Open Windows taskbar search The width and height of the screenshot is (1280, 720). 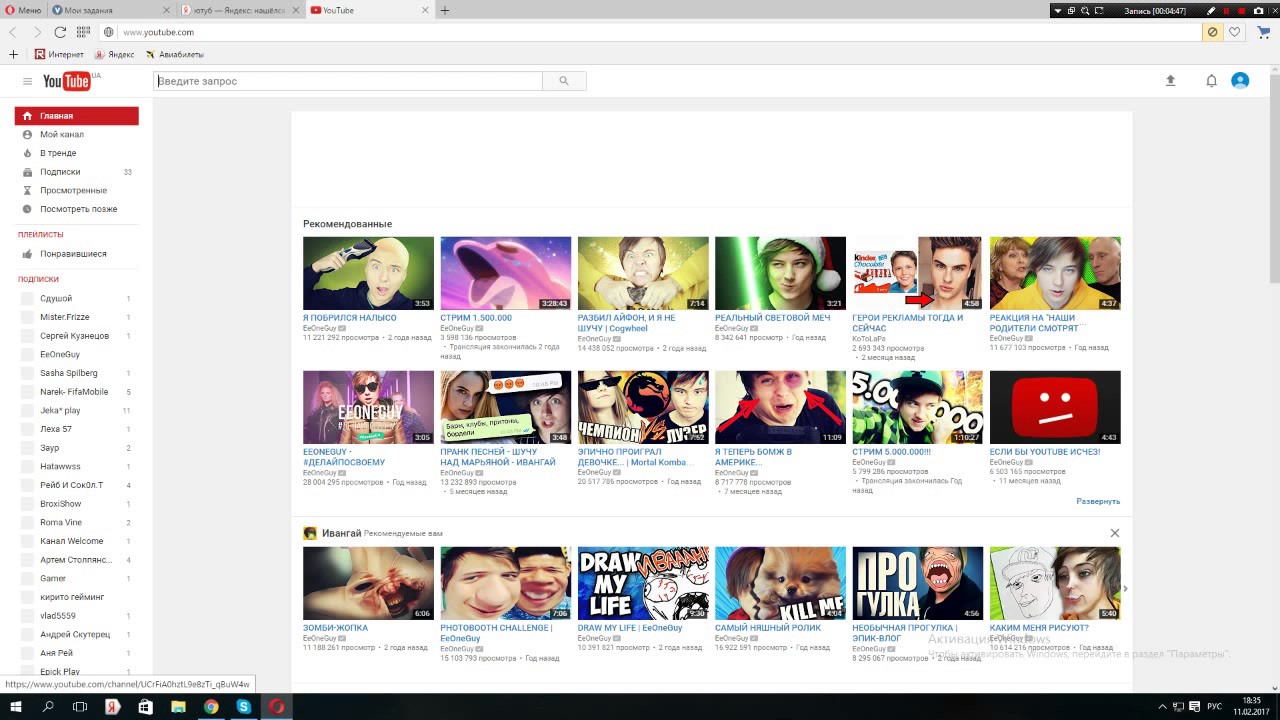pyautogui.click(x=48, y=706)
